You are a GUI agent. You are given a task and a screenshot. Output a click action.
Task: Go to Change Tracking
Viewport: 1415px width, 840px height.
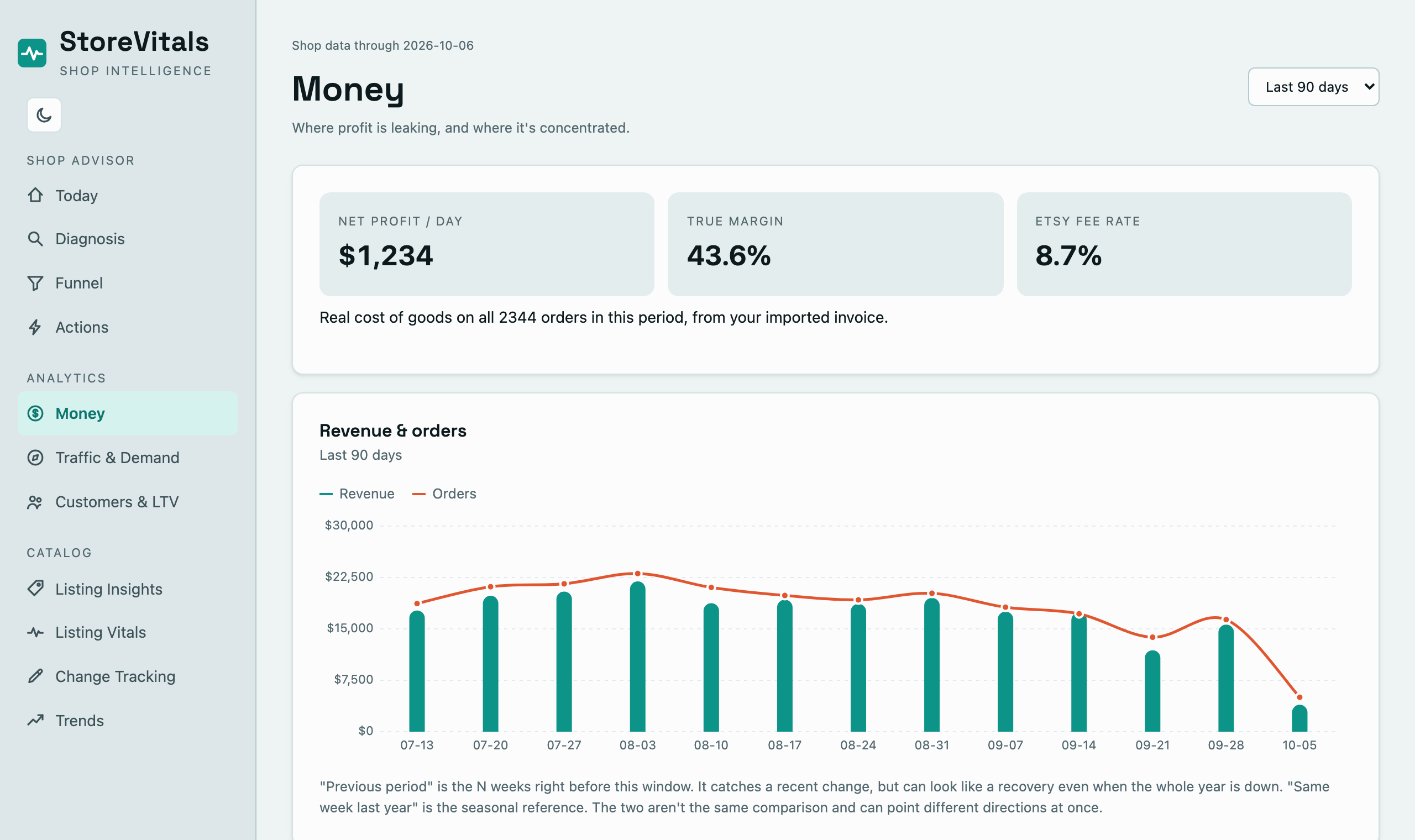pyautogui.click(x=127, y=676)
